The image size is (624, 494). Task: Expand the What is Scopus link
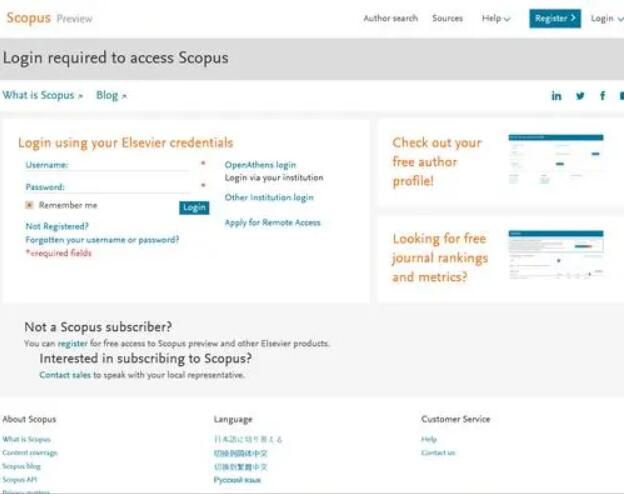point(42,96)
